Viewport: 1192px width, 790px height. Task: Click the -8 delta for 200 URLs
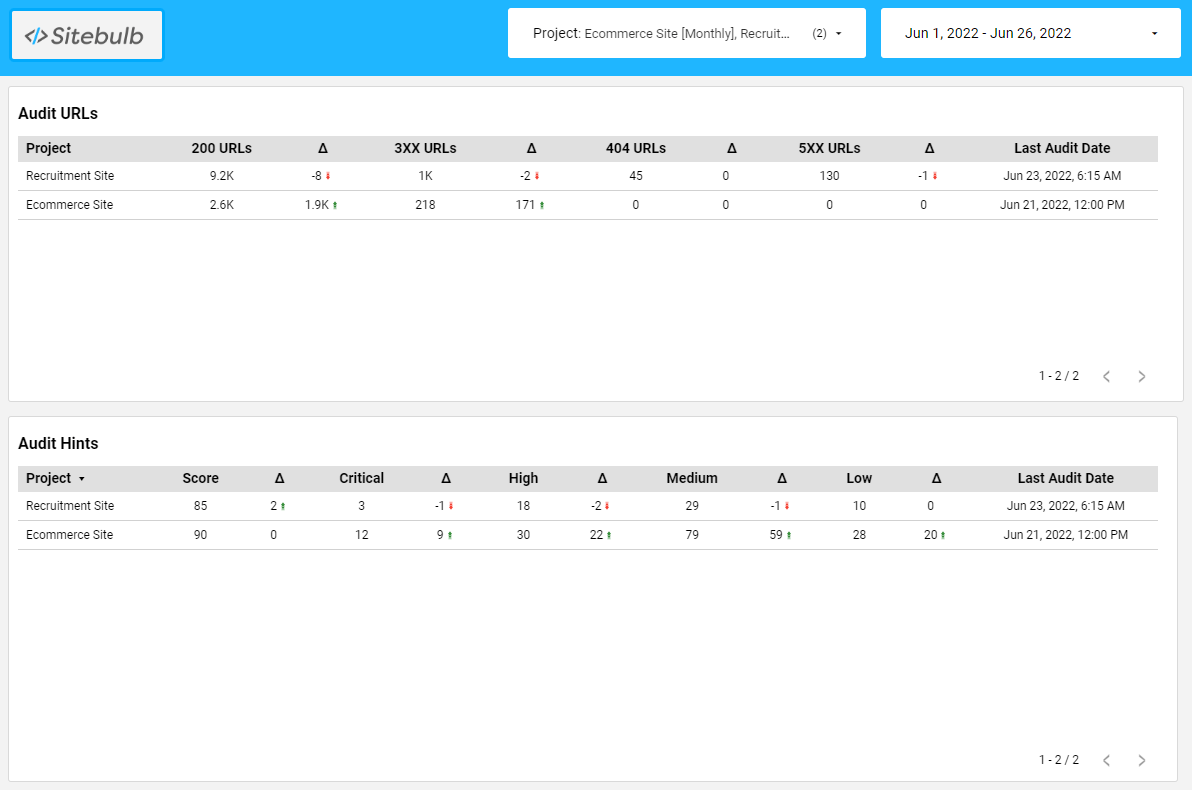coord(316,176)
